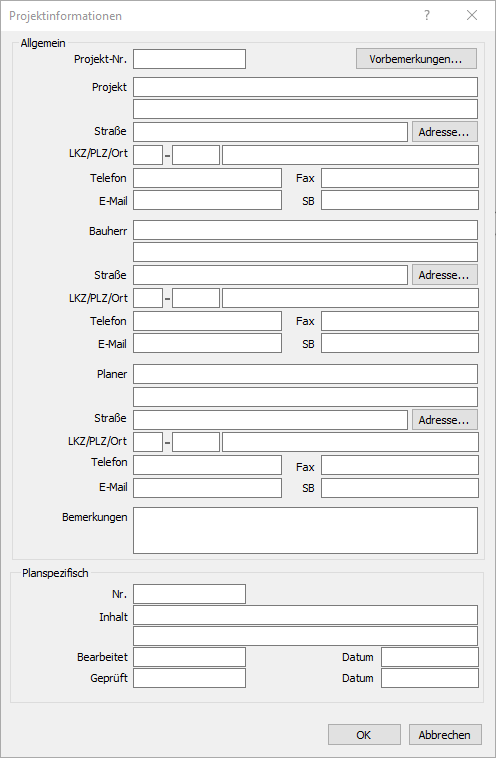Focus the Geprüft input field
Screen dimensions: 496x758
click(190, 678)
